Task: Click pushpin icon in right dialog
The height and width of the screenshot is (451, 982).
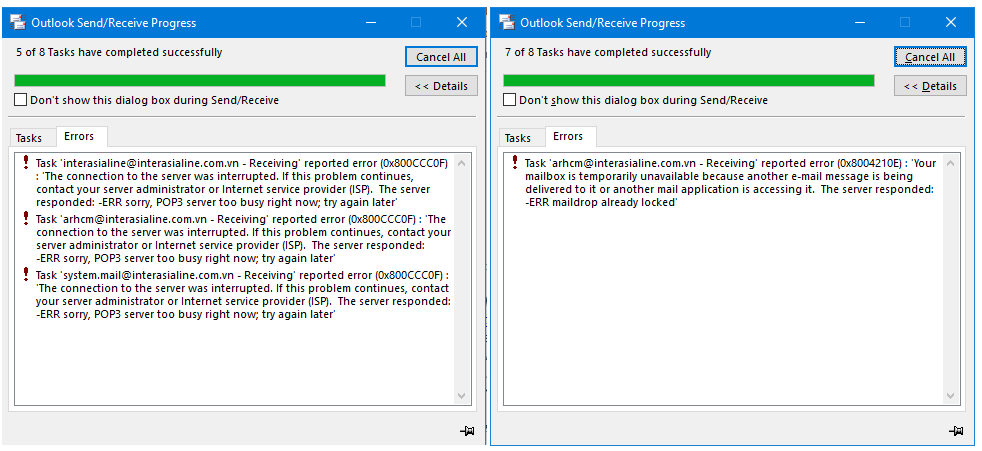Action: pyautogui.click(x=956, y=430)
